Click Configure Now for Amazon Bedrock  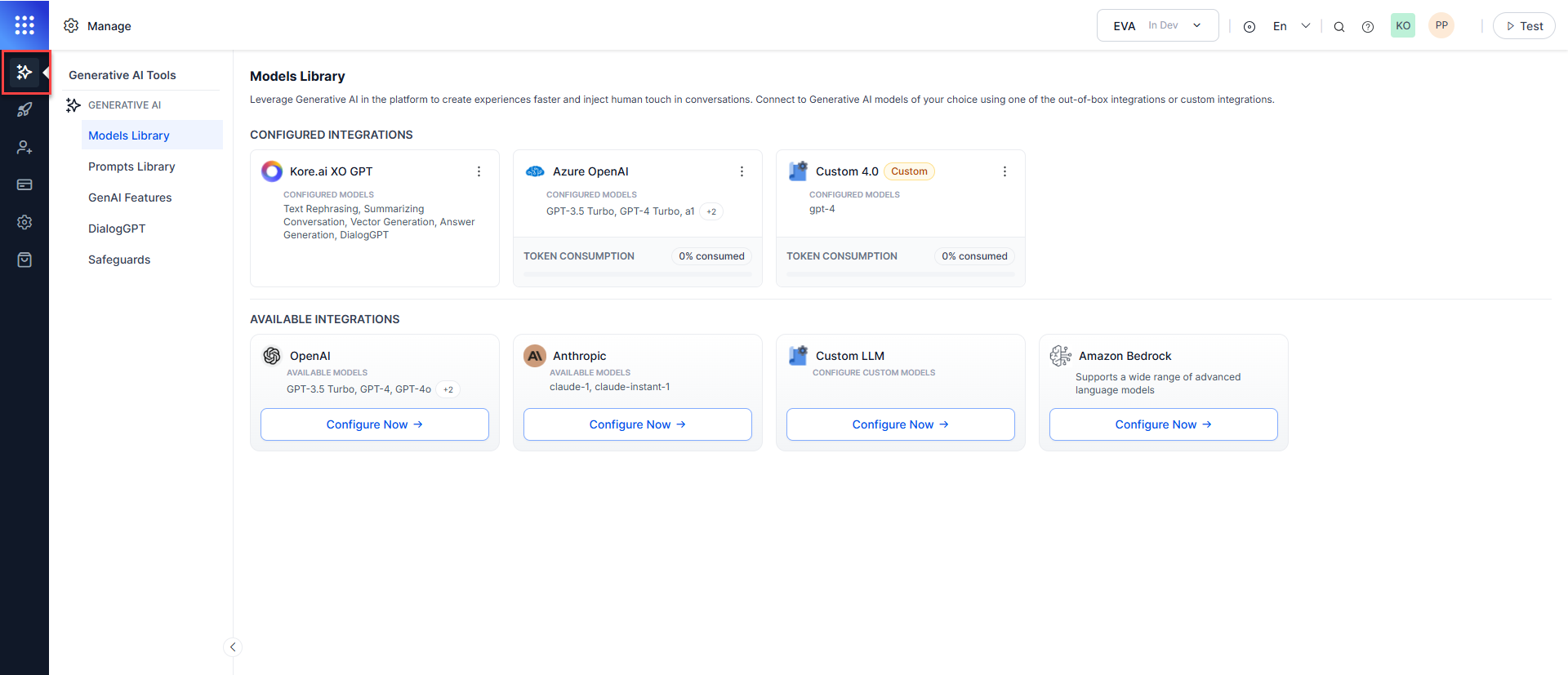1163,424
